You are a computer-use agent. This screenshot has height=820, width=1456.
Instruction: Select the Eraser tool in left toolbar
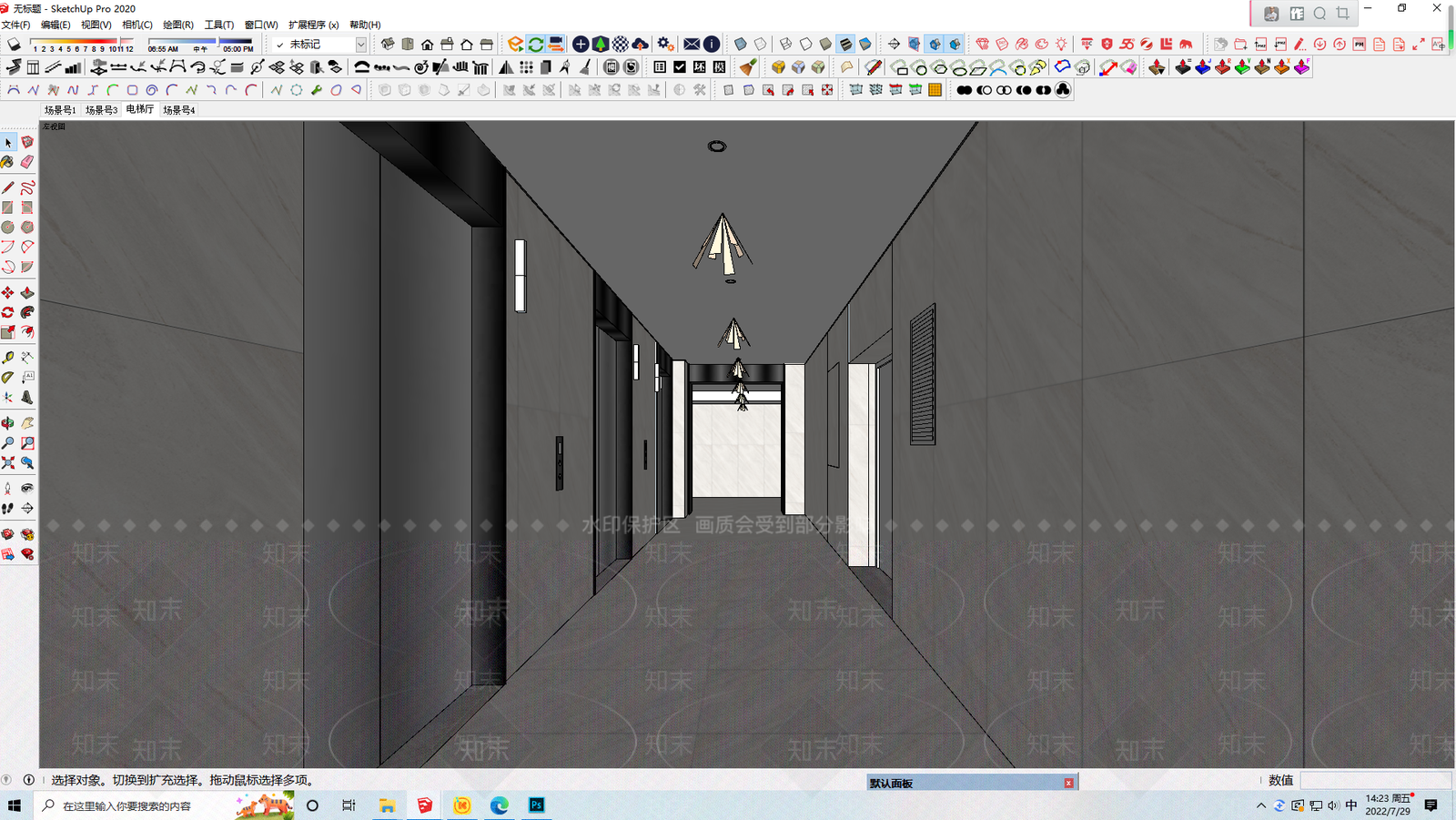(27, 162)
